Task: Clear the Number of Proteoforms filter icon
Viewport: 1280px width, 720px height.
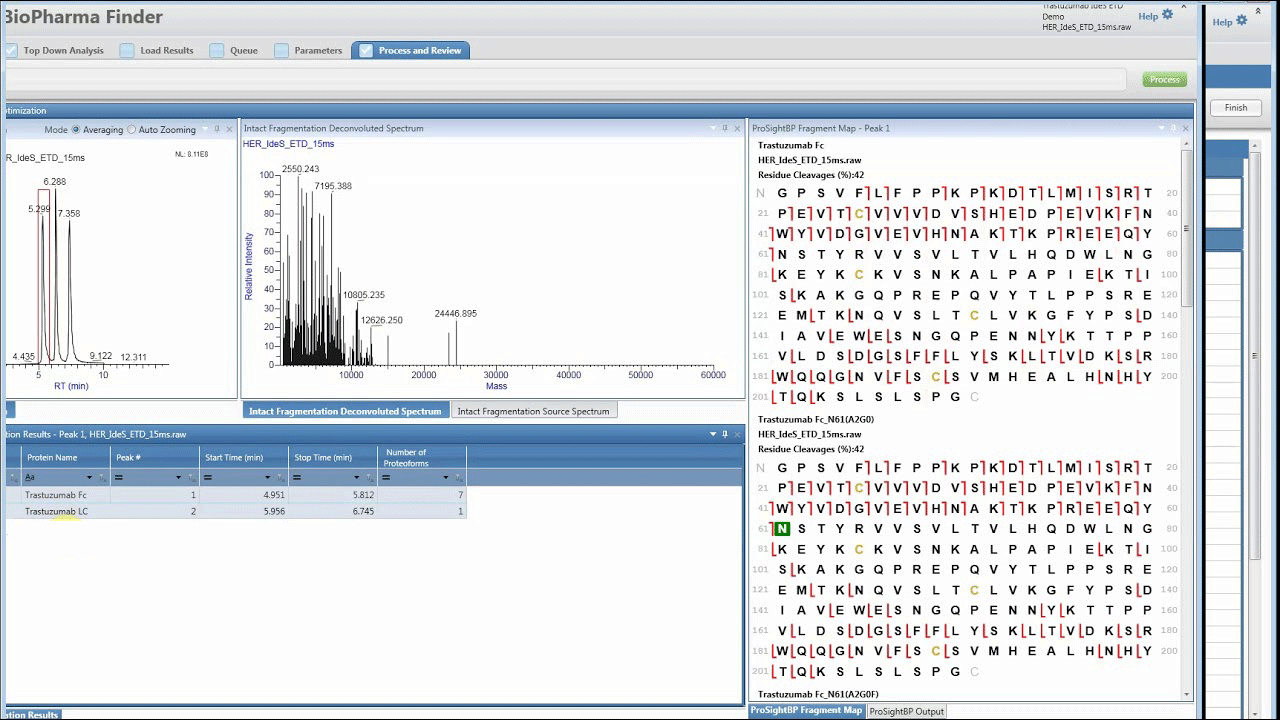Action: click(x=458, y=478)
